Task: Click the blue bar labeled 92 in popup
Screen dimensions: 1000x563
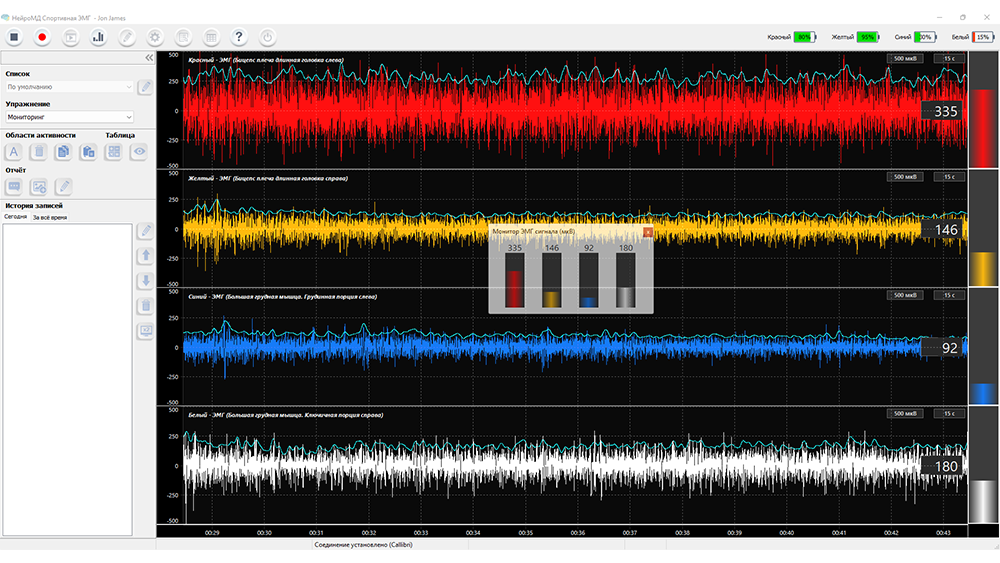Action: (x=589, y=281)
